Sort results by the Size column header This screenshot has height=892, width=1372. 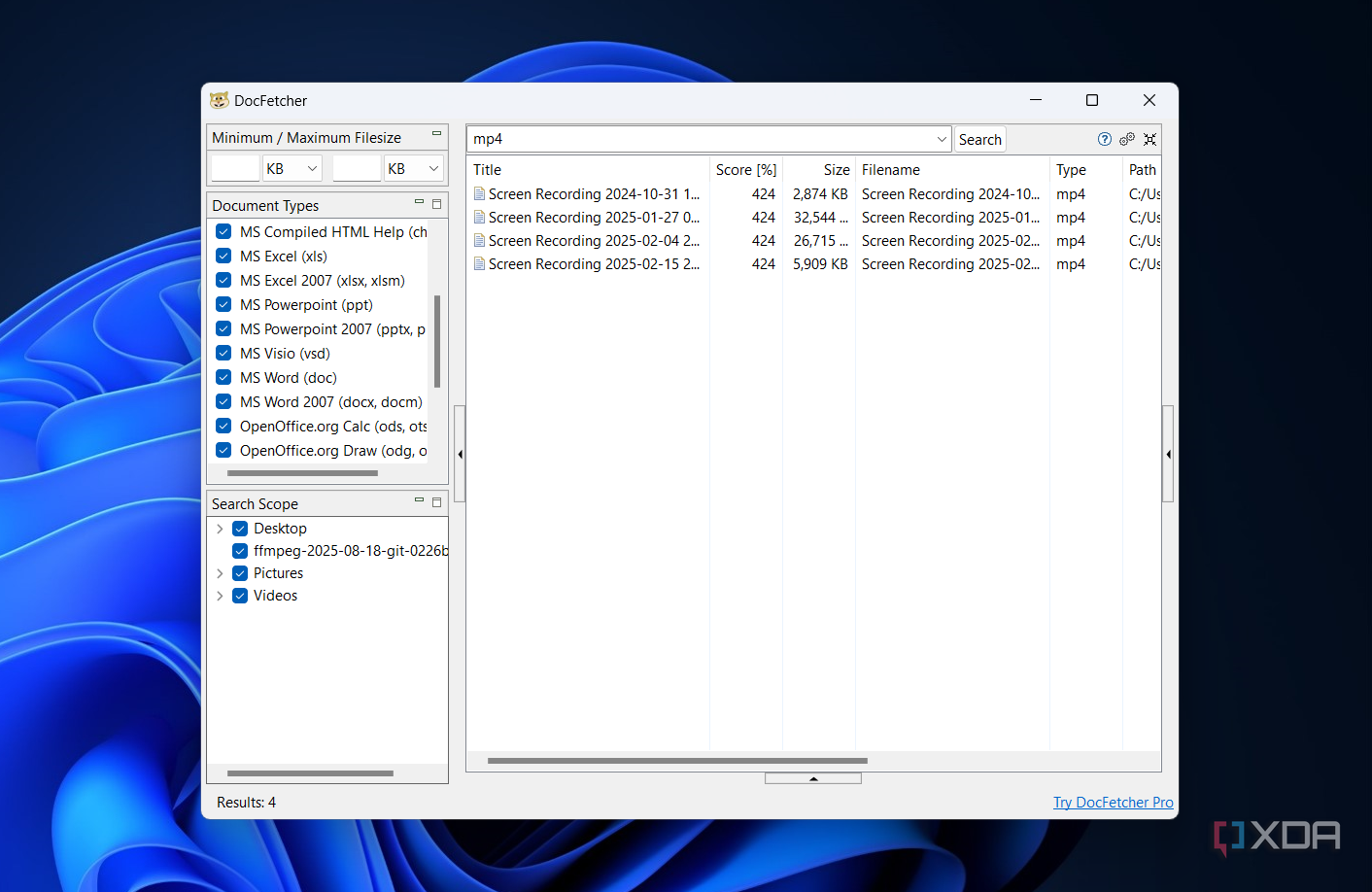coord(836,170)
